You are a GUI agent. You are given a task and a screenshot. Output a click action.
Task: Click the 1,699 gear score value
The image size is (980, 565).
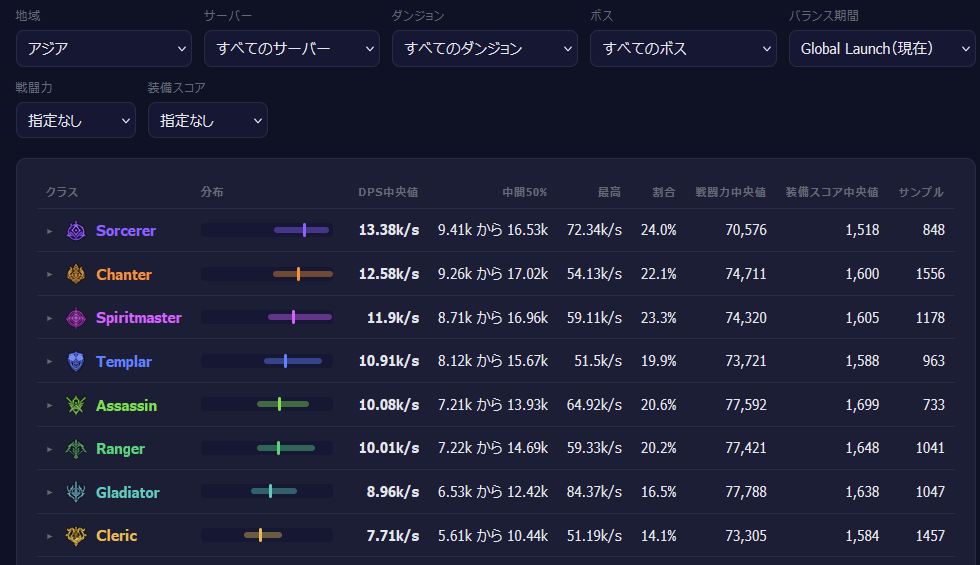click(x=862, y=405)
